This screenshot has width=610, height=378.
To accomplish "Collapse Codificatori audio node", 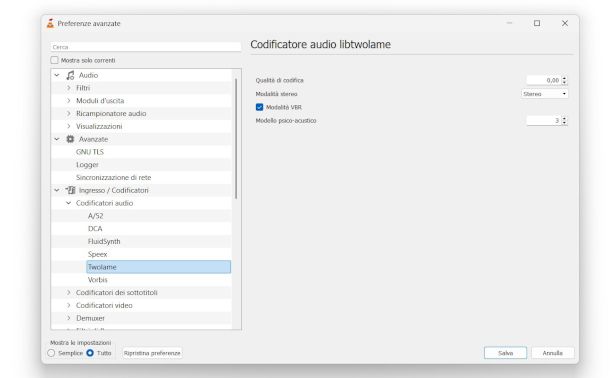I will (68, 203).
